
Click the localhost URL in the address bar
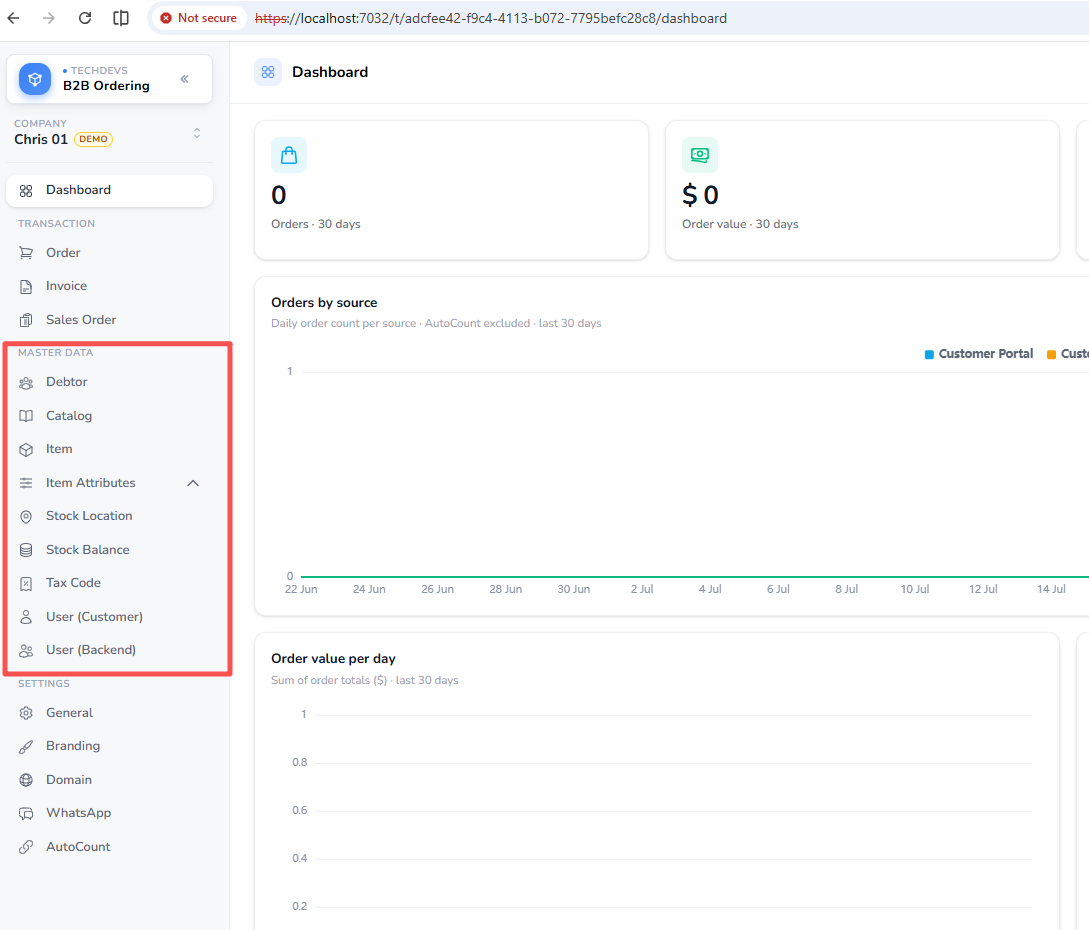pos(490,19)
